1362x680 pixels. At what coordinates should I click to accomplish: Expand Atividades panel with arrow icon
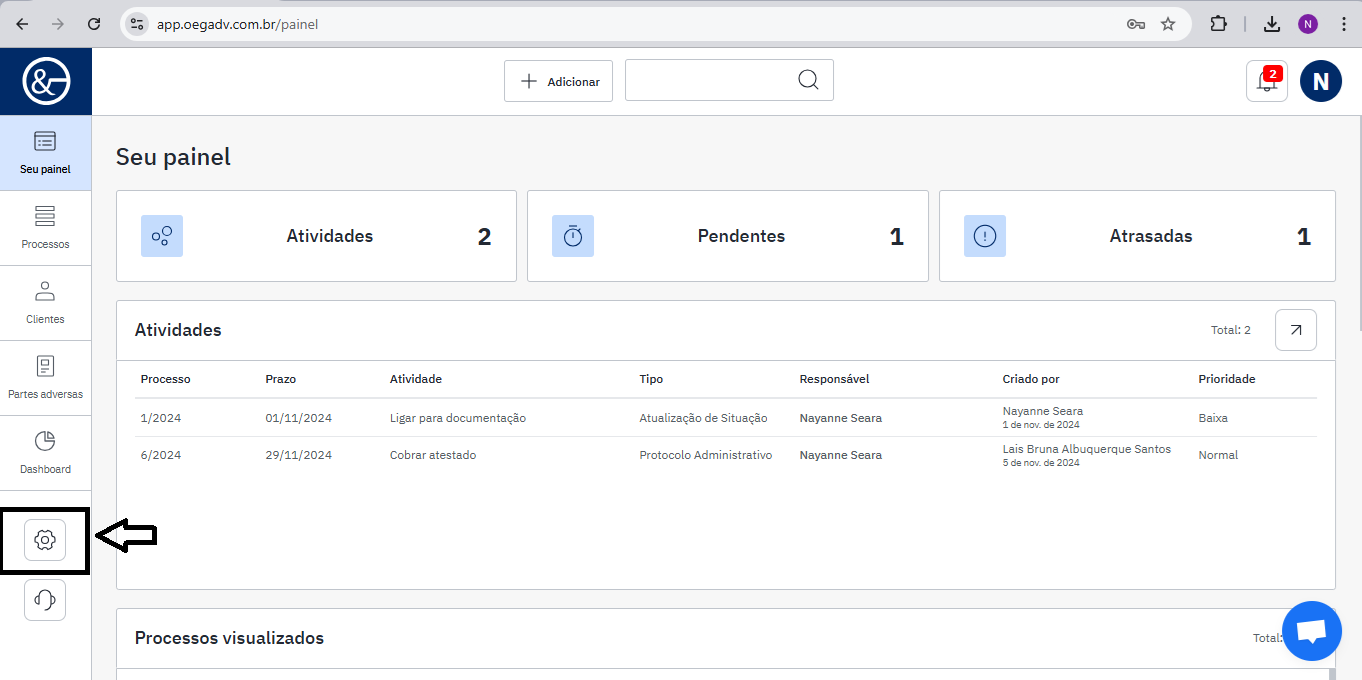point(1295,330)
